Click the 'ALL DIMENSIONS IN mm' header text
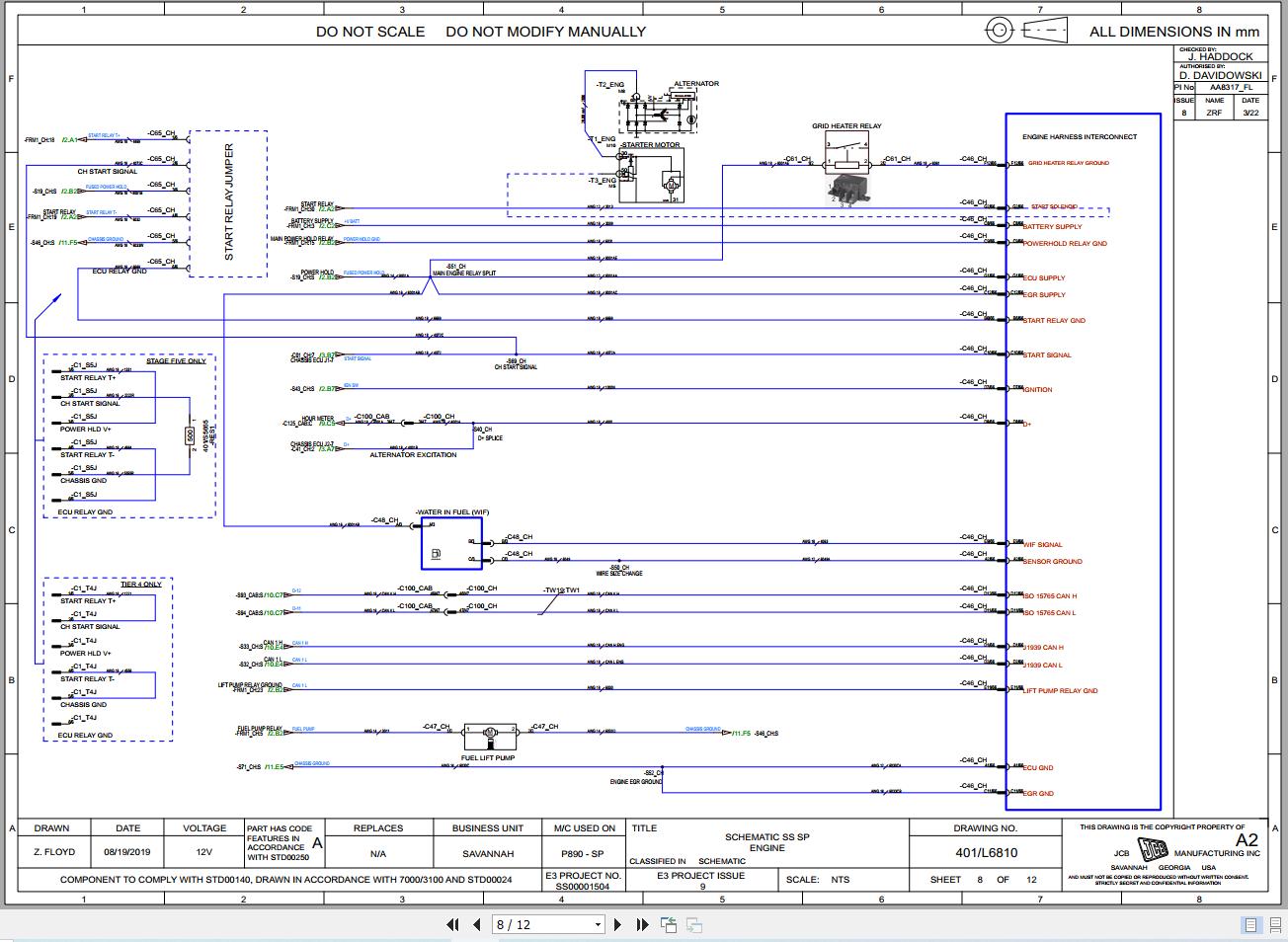This screenshot has width=1288, height=942. point(1174,32)
